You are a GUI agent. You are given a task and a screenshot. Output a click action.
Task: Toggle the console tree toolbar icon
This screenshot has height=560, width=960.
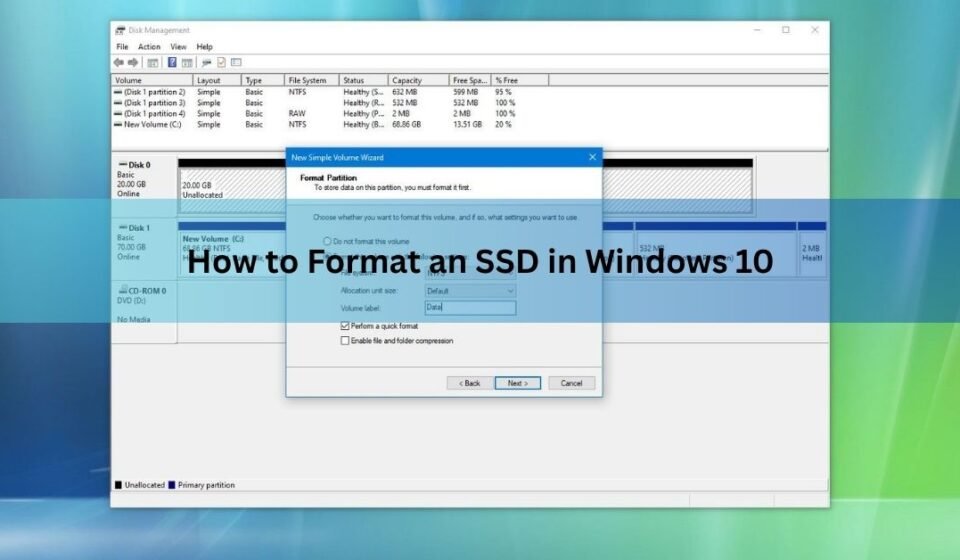coord(153,62)
